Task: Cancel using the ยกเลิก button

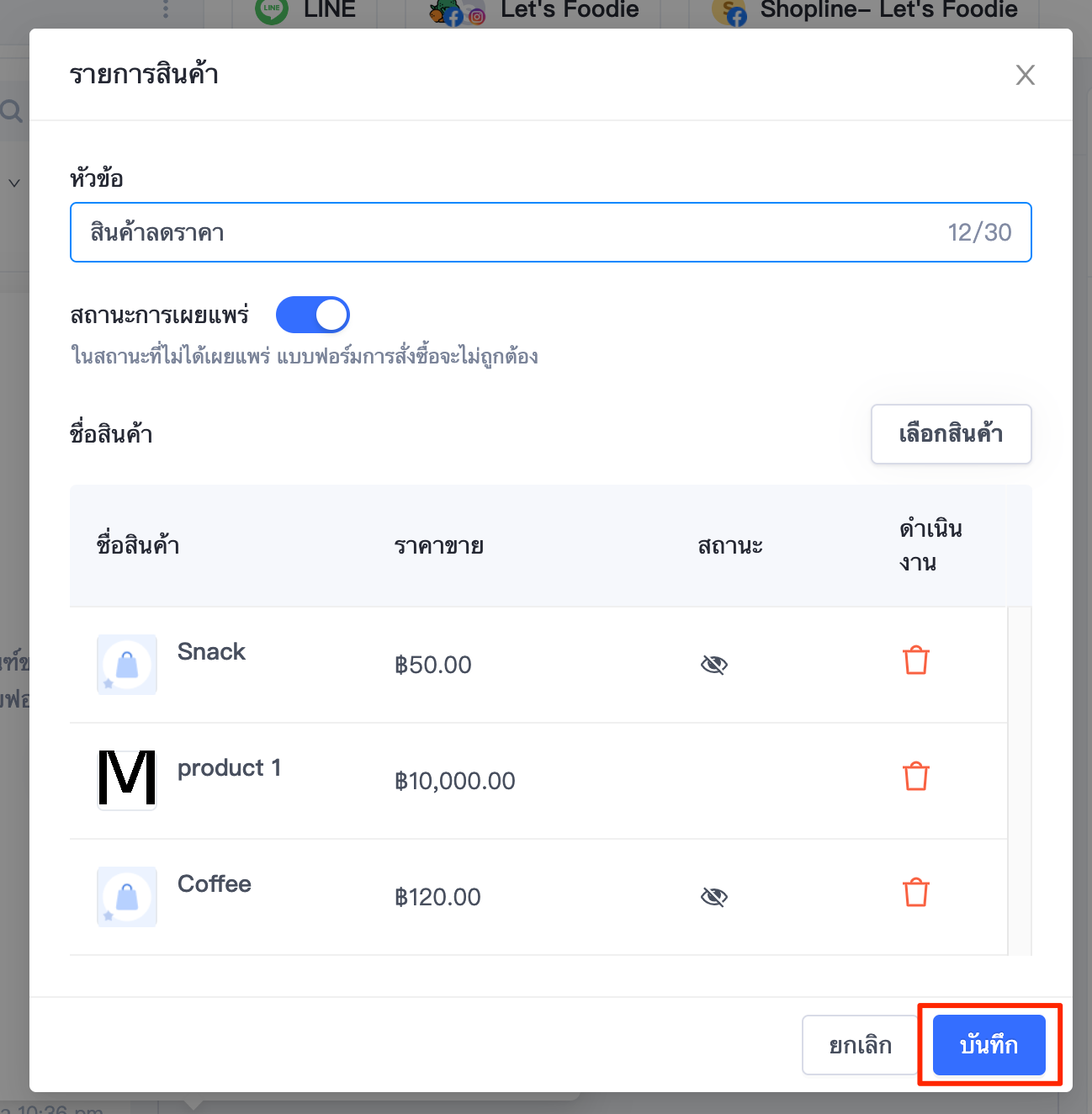Action: (860, 1045)
